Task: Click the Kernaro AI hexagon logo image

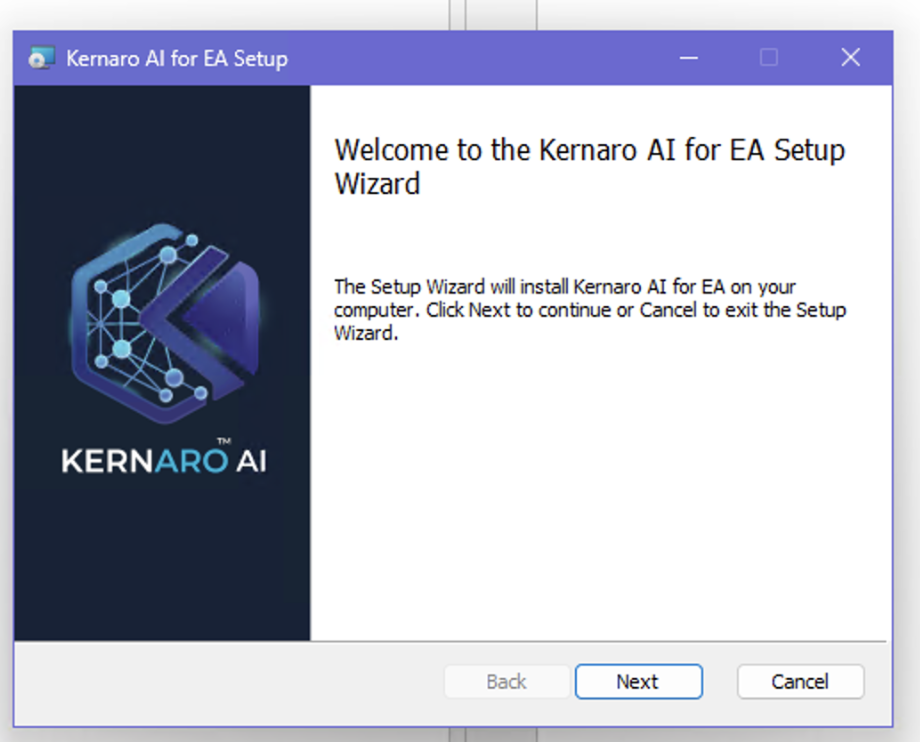Action: pos(165,323)
